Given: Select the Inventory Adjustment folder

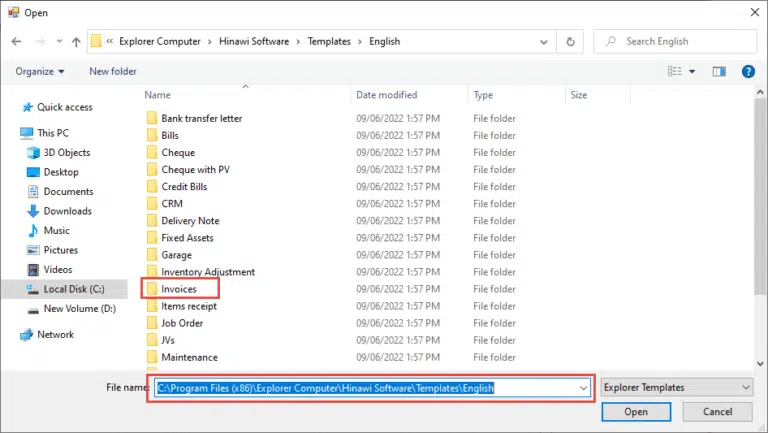Looking at the screenshot, I should pyautogui.click(x=201, y=272).
